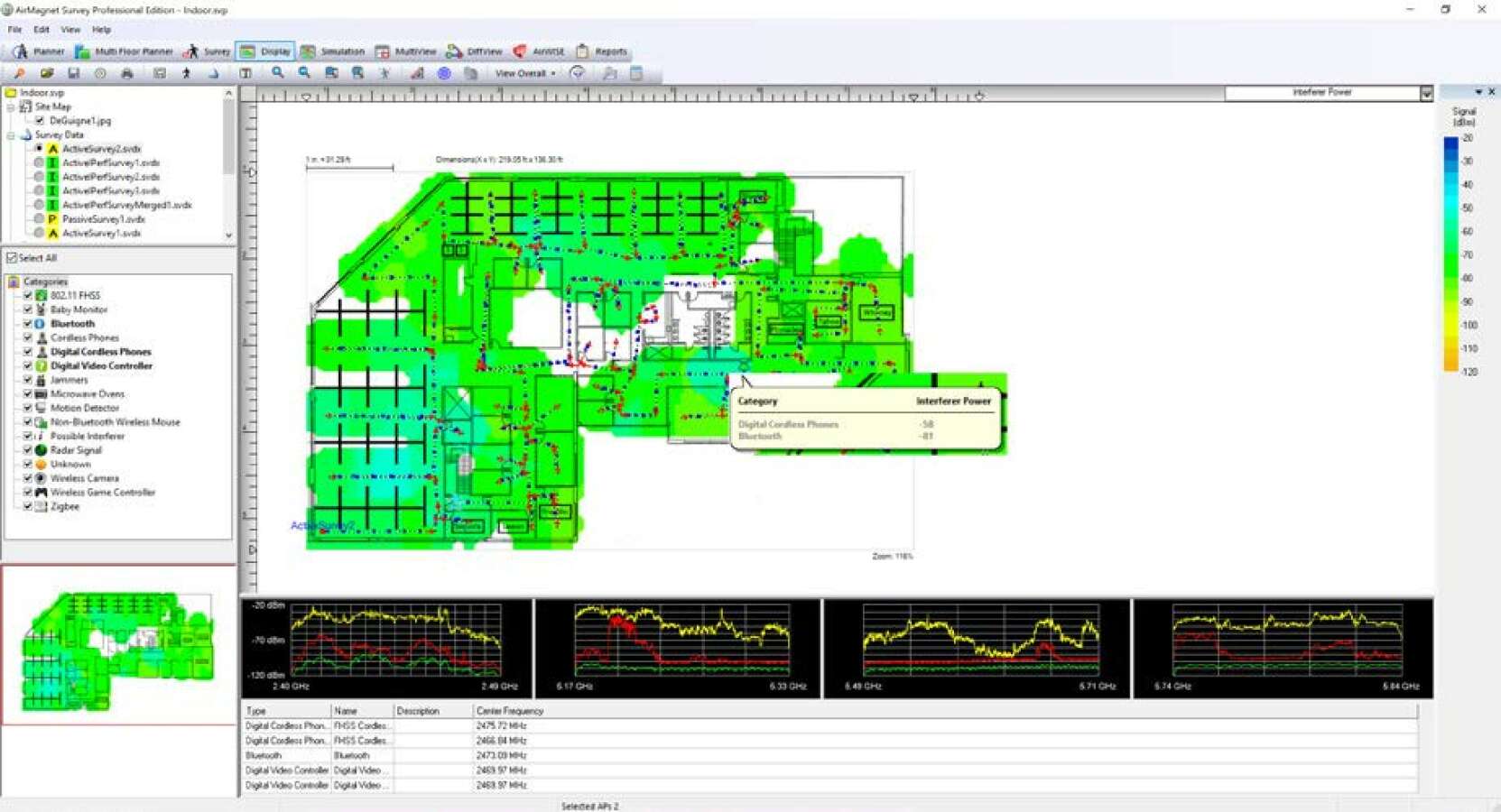Screen dimensions: 1501x812
Task: Open the View Overall dropdown
Action: (x=525, y=73)
